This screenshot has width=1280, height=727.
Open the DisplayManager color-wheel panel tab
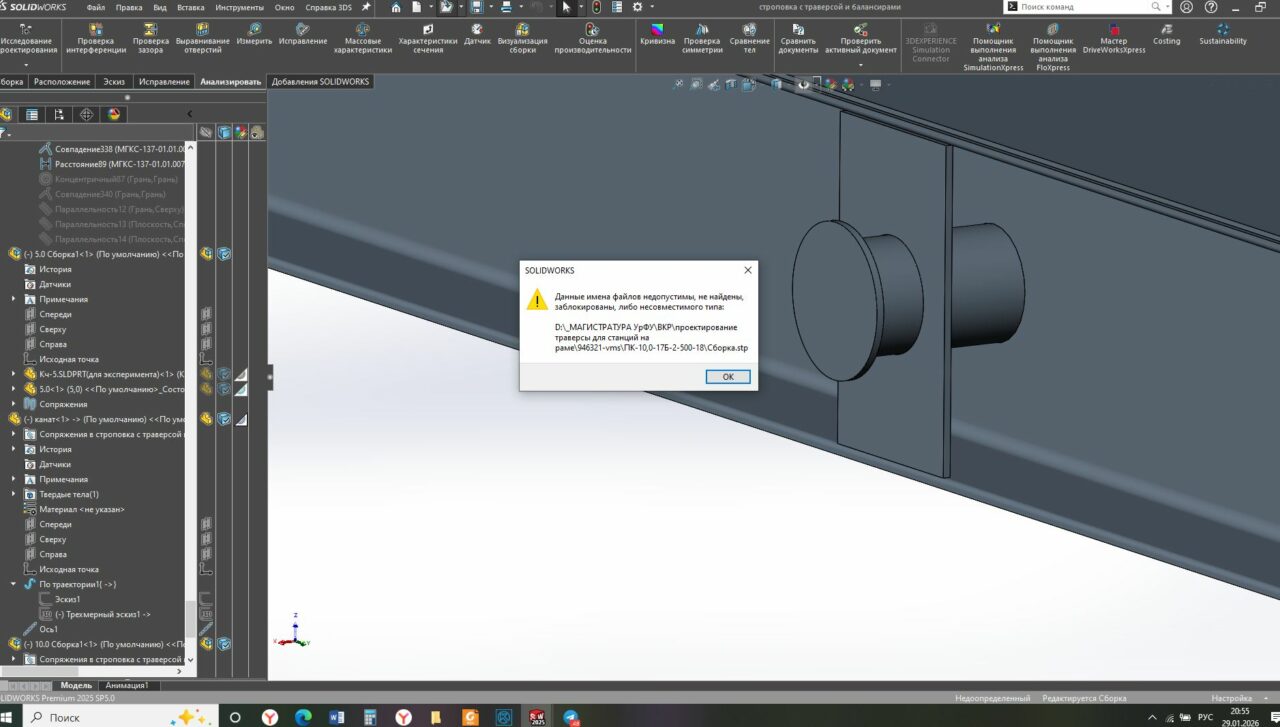(113, 115)
